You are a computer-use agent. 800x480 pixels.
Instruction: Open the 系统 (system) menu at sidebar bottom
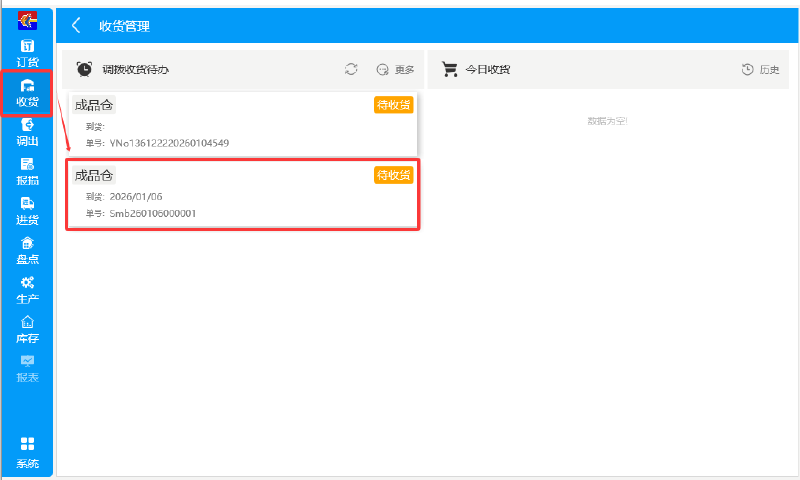coord(27,452)
